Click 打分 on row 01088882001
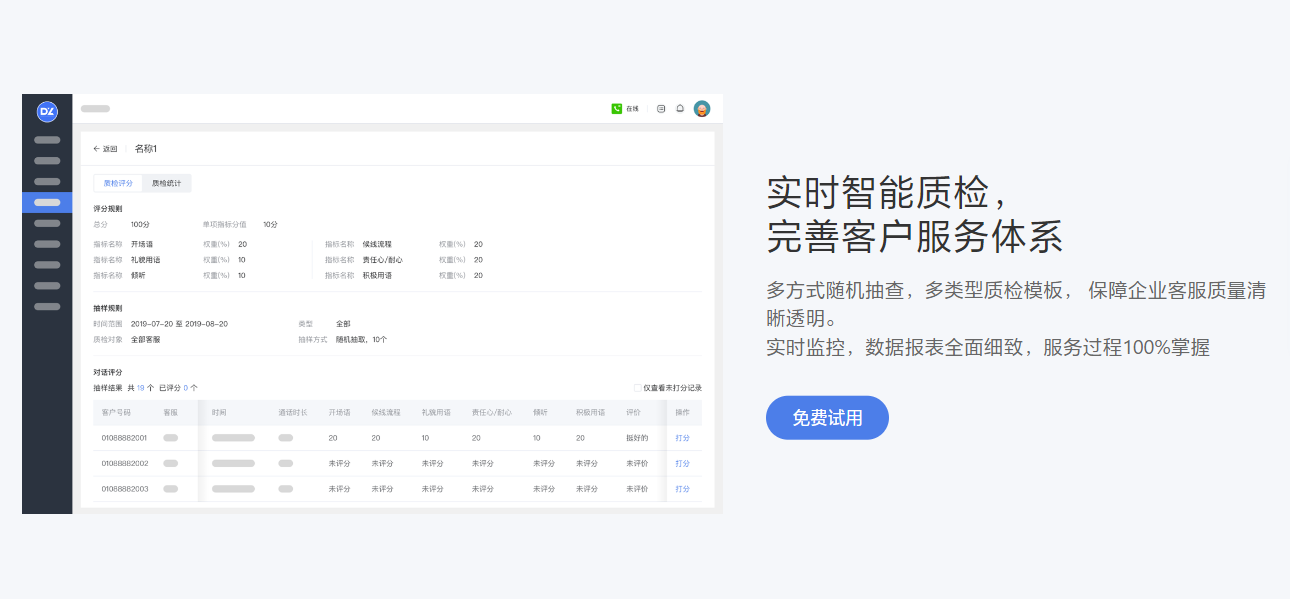 681,437
